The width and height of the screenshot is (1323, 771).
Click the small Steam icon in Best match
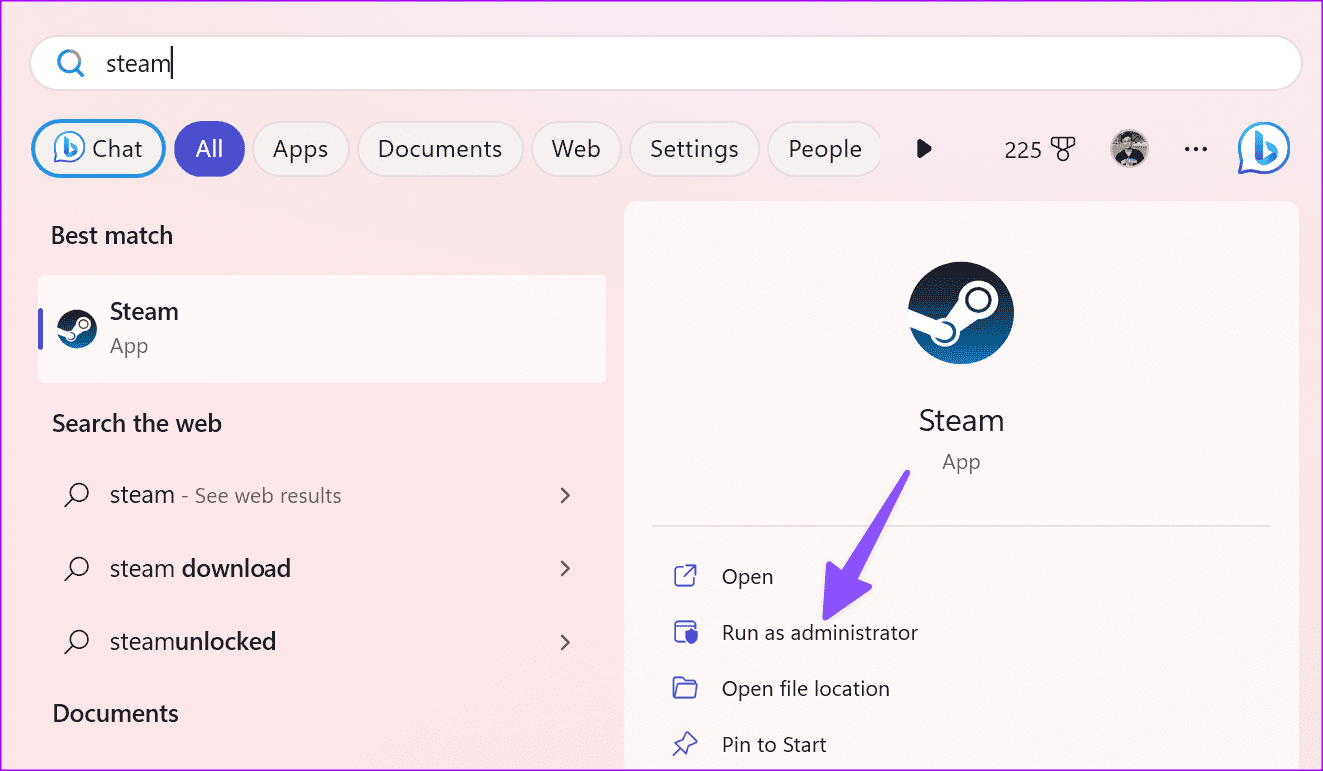pos(77,329)
